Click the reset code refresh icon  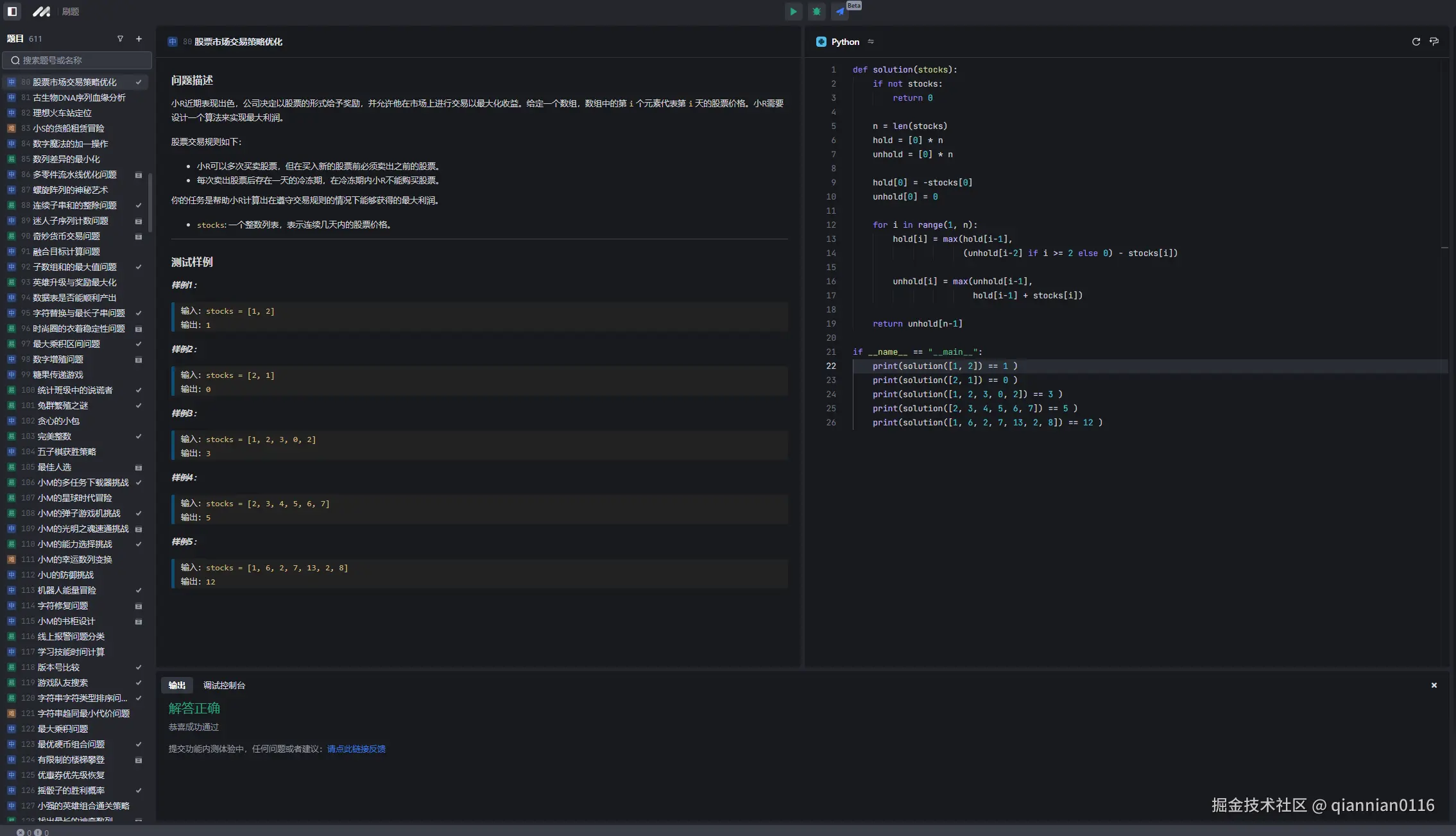tap(1416, 42)
